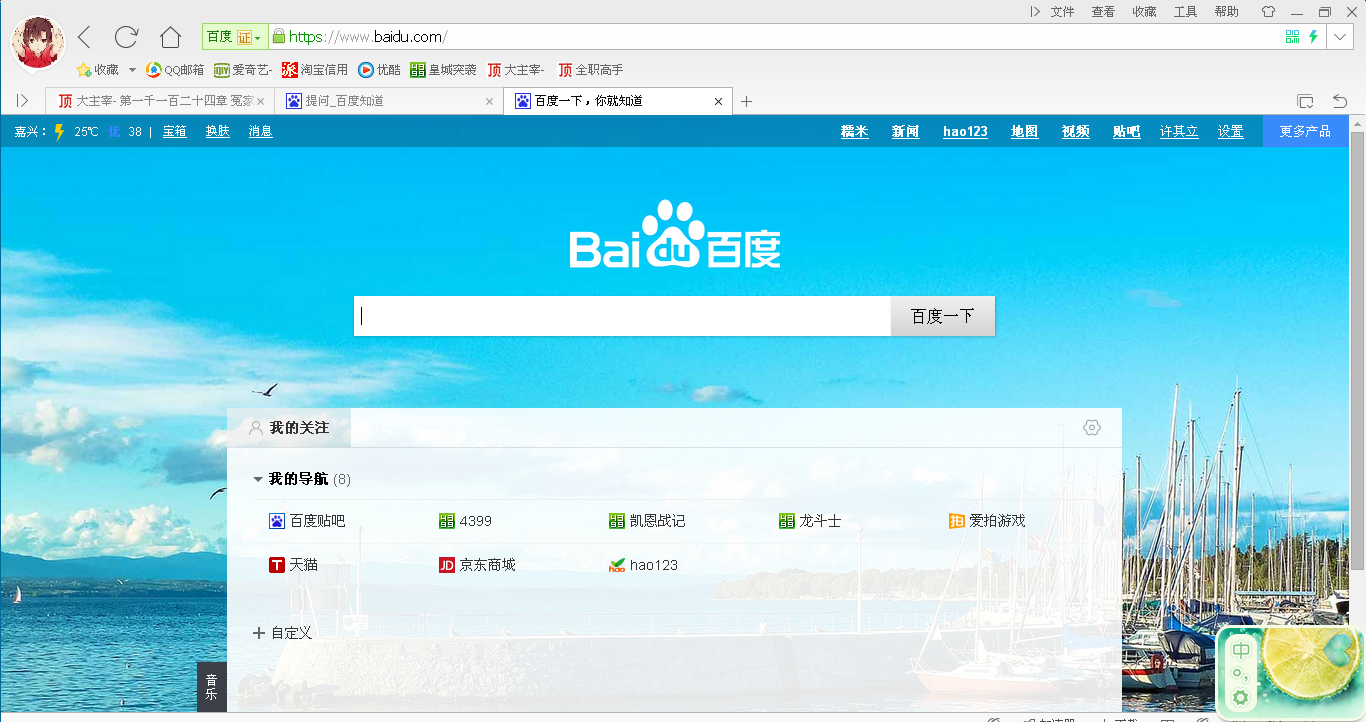Open the 优酷 bookmark
Image resolution: width=1366 pixels, height=722 pixels.
tap(380, 70)
